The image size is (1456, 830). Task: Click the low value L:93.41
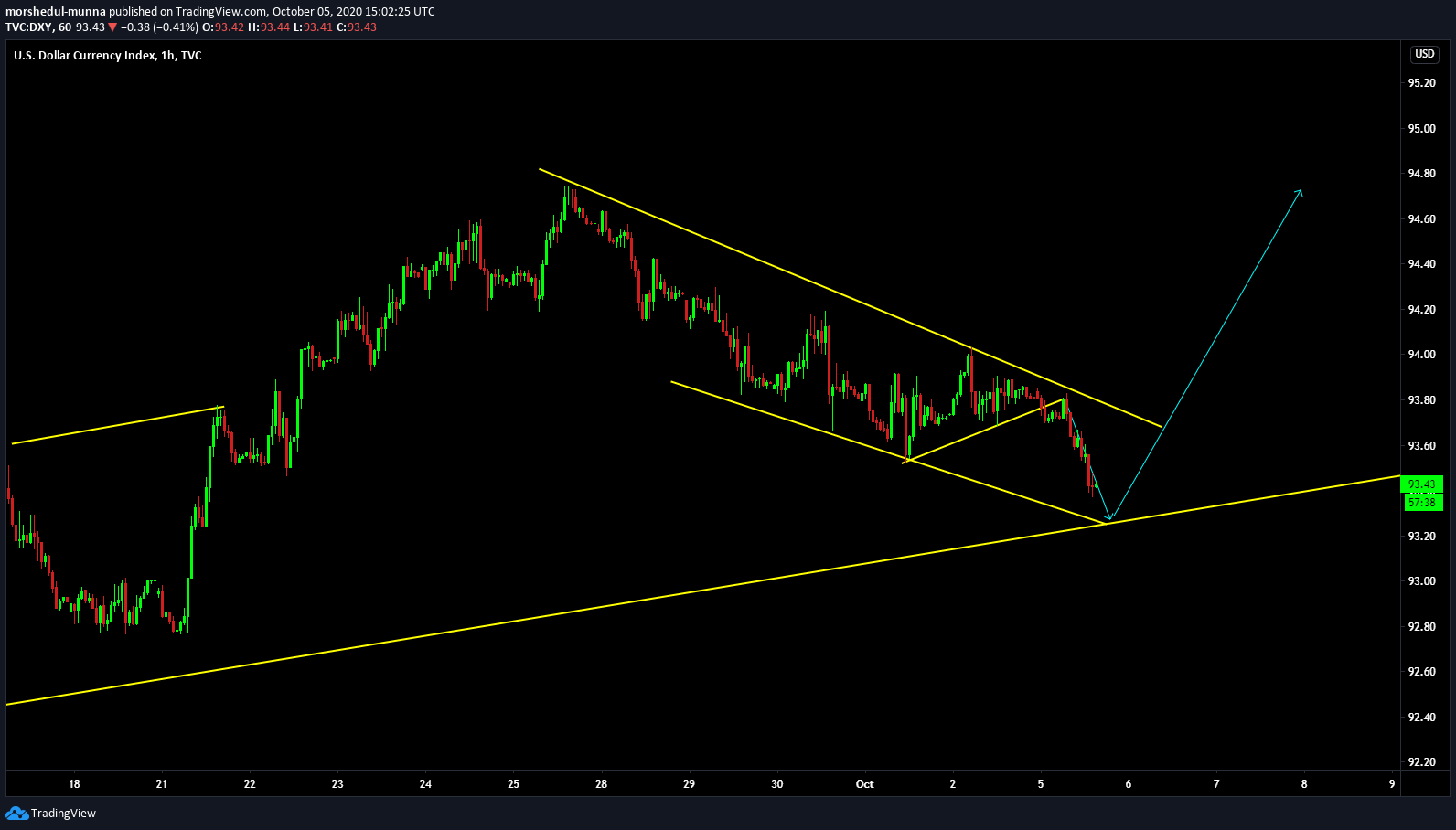click(x=313, y=27)
